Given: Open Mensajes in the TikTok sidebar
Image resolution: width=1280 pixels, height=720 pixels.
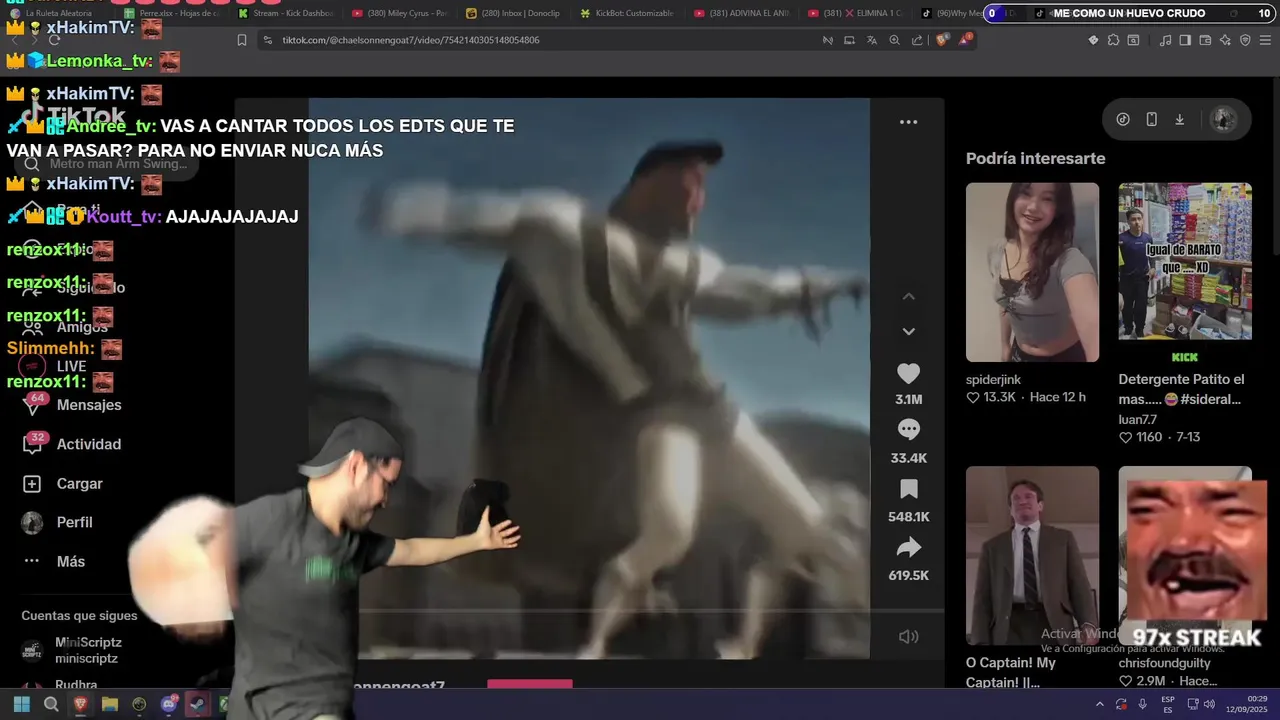Looking at the screenshot, I should click(x=72, y=405).
